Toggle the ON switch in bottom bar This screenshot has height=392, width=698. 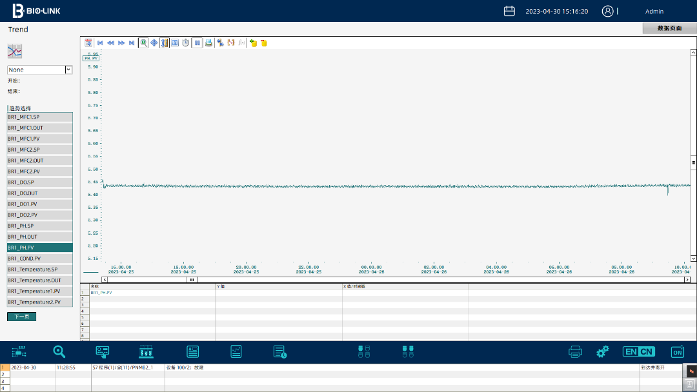pos(677,352)
